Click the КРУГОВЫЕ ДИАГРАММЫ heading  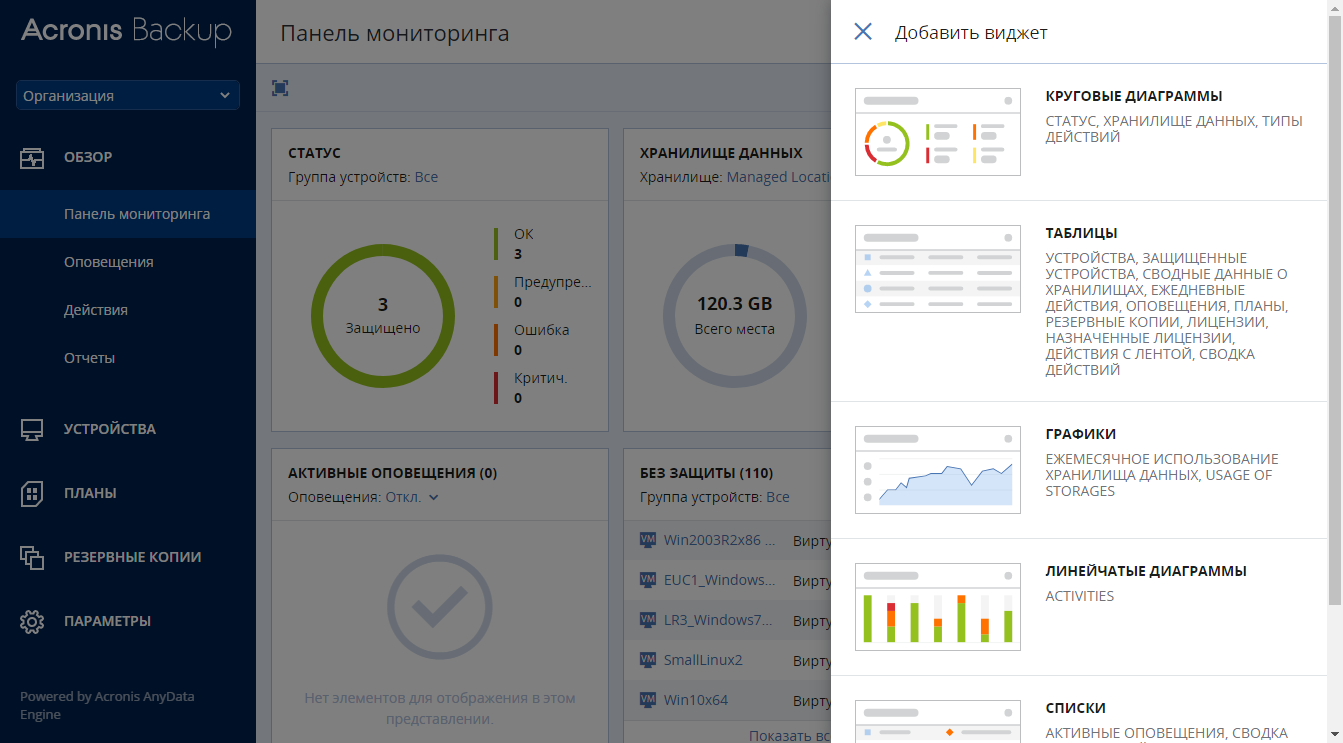[x=1134, y=96]
